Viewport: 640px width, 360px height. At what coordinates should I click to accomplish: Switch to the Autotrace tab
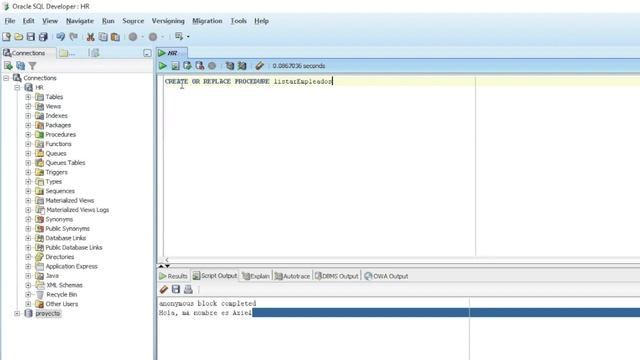tap(292, 276)
